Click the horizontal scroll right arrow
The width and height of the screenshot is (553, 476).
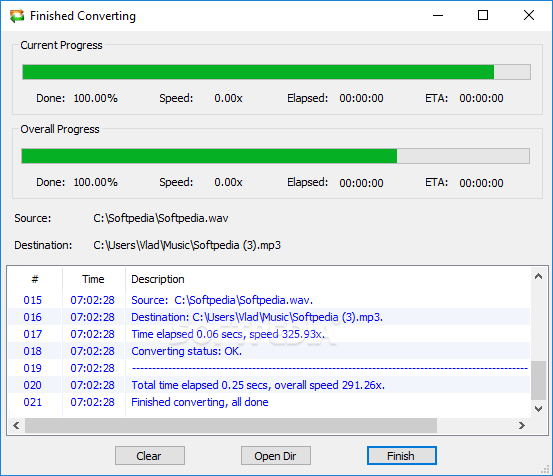point(522,425)
